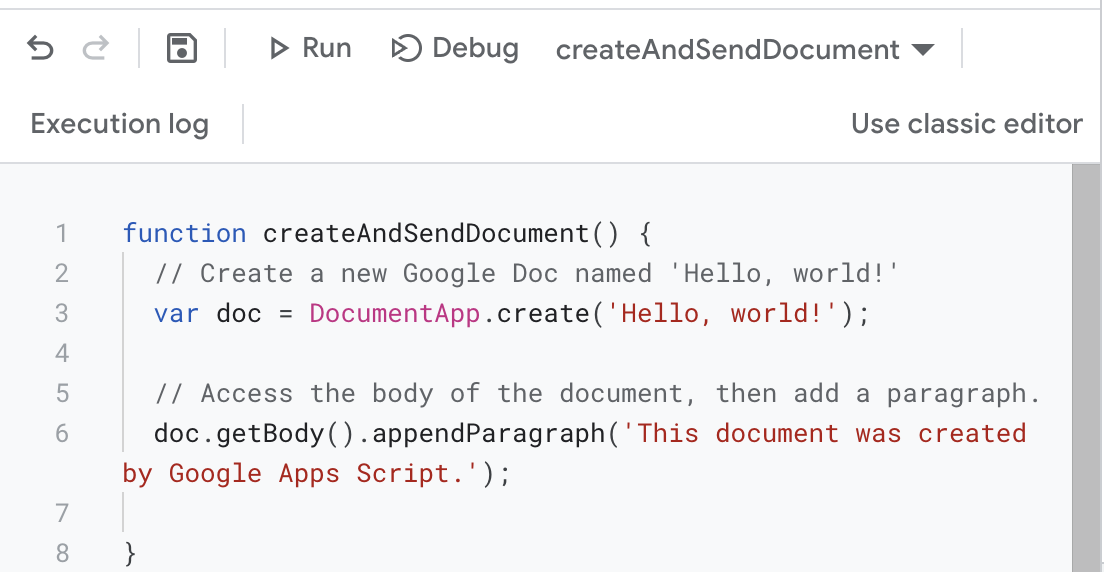Click the vertical editor scrollbar
This screenshot has height=572, width=1104.
[1087, 368]
